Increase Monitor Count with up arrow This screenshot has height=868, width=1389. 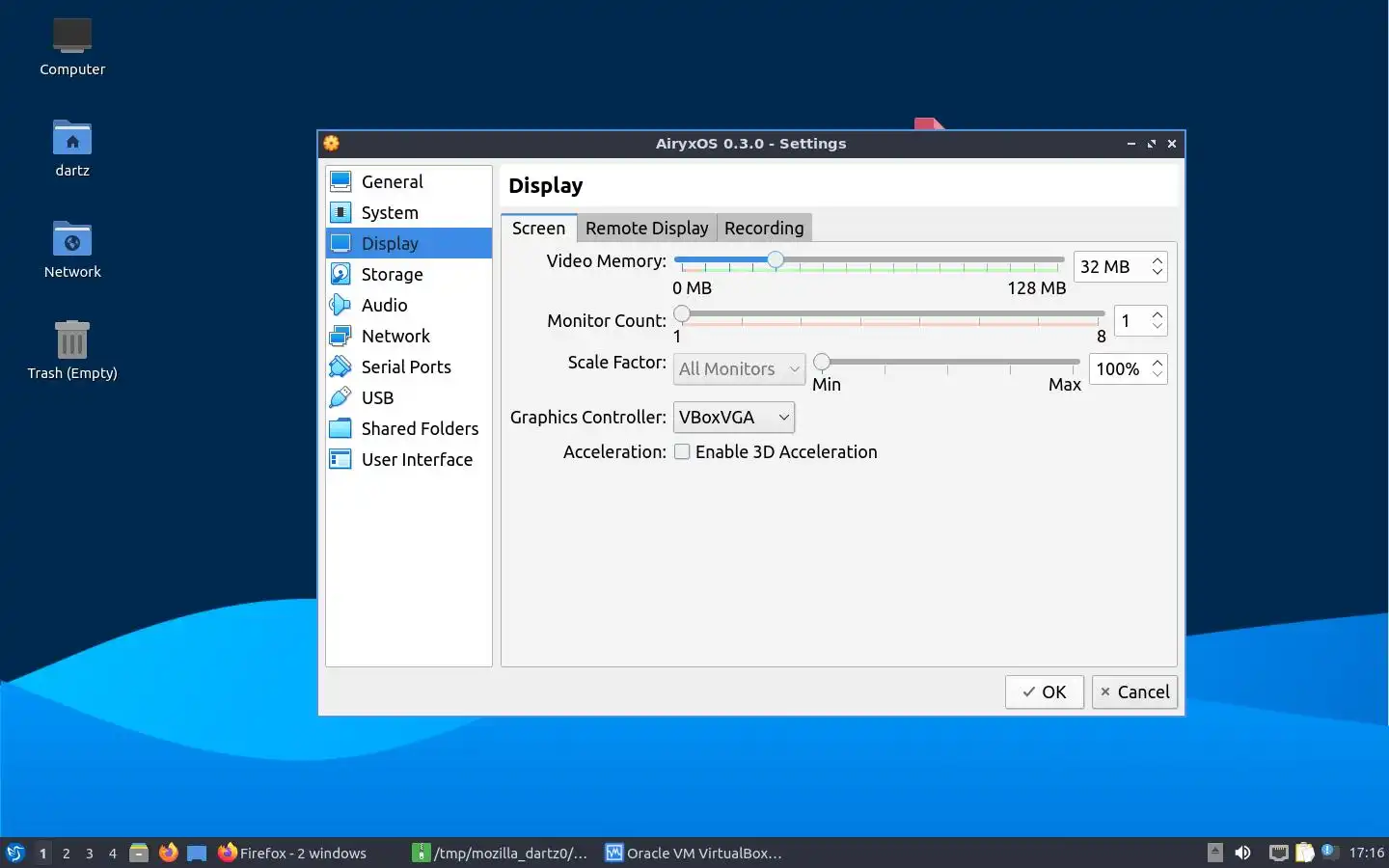(1157, 314)
